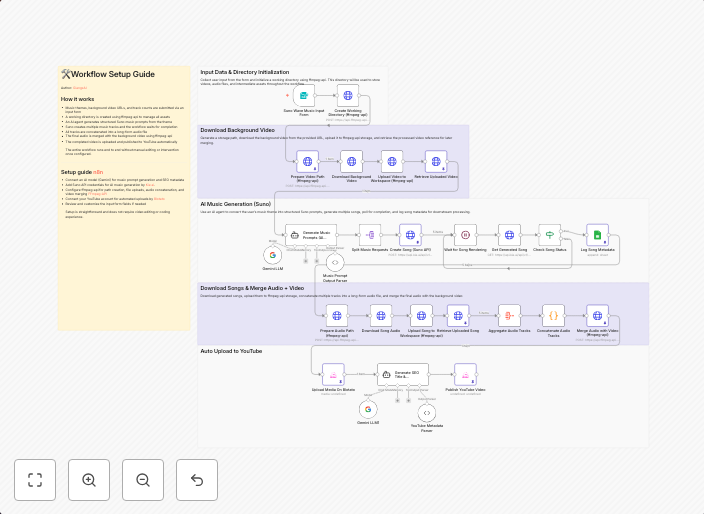Click the Workflow Setup Guide sticky note title

tap(112, 74)
